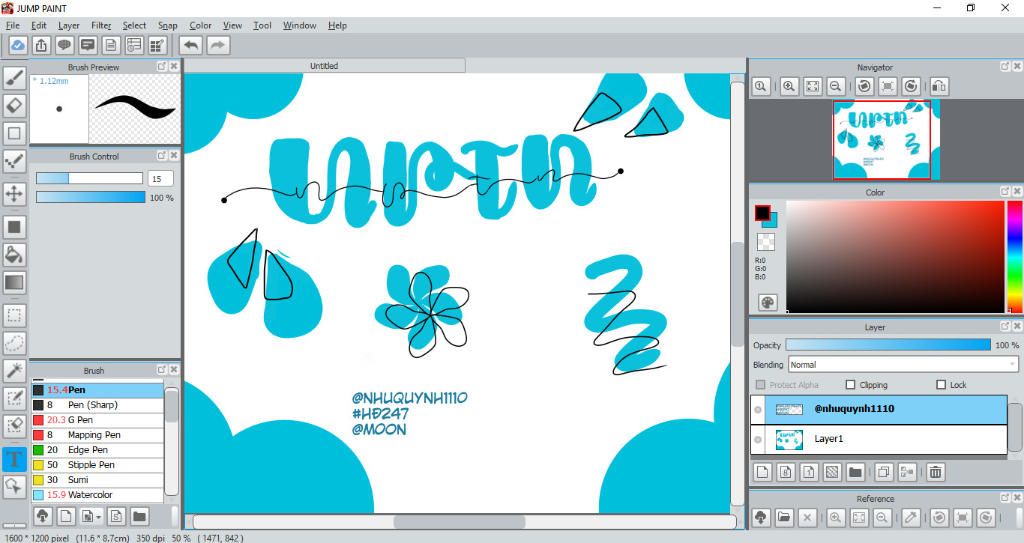This screenshot has width=1024, height=543.
Task: Click the Undo arrow in toolbar
Action: tap(191, 45)
